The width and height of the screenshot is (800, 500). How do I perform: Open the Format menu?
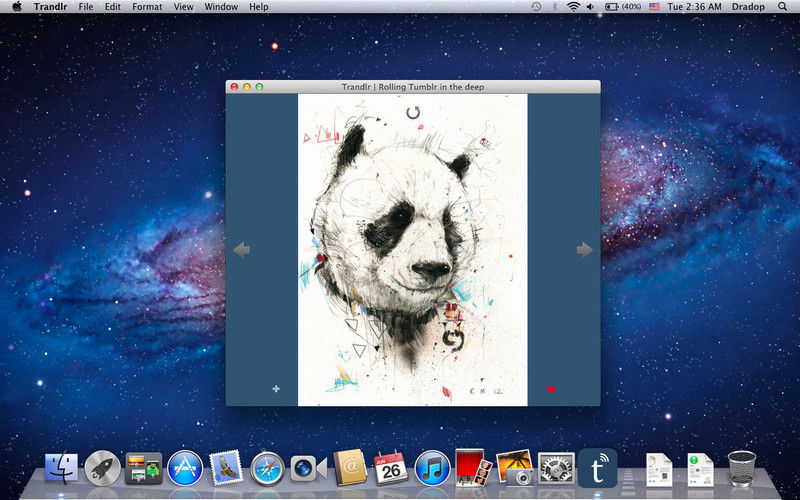click(x=147, y=7)
